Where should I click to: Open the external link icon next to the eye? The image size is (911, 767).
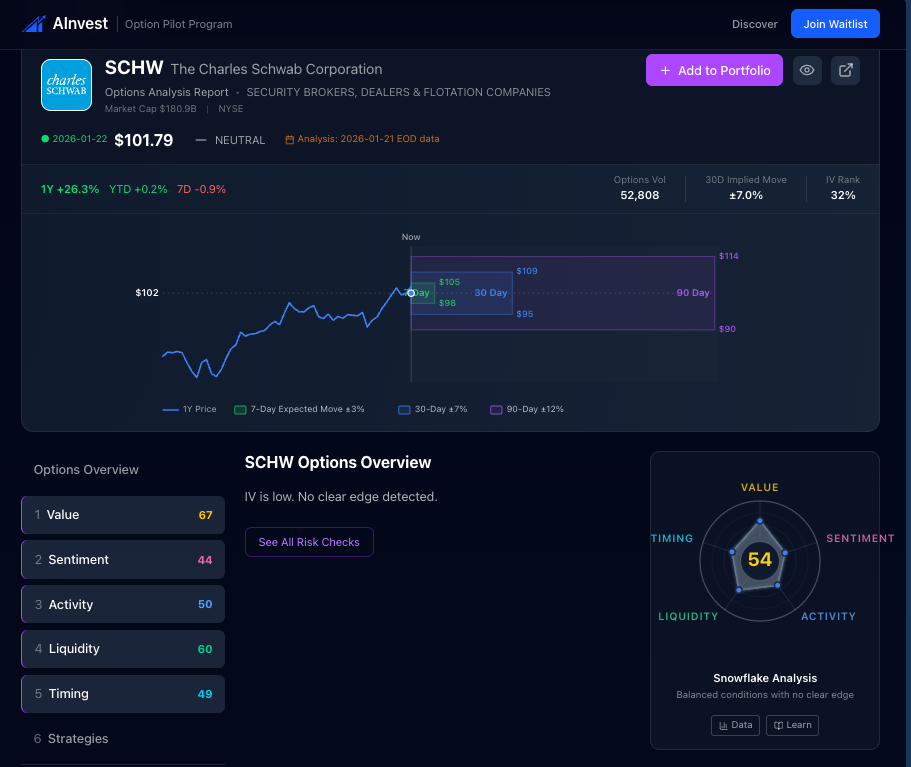845,70
